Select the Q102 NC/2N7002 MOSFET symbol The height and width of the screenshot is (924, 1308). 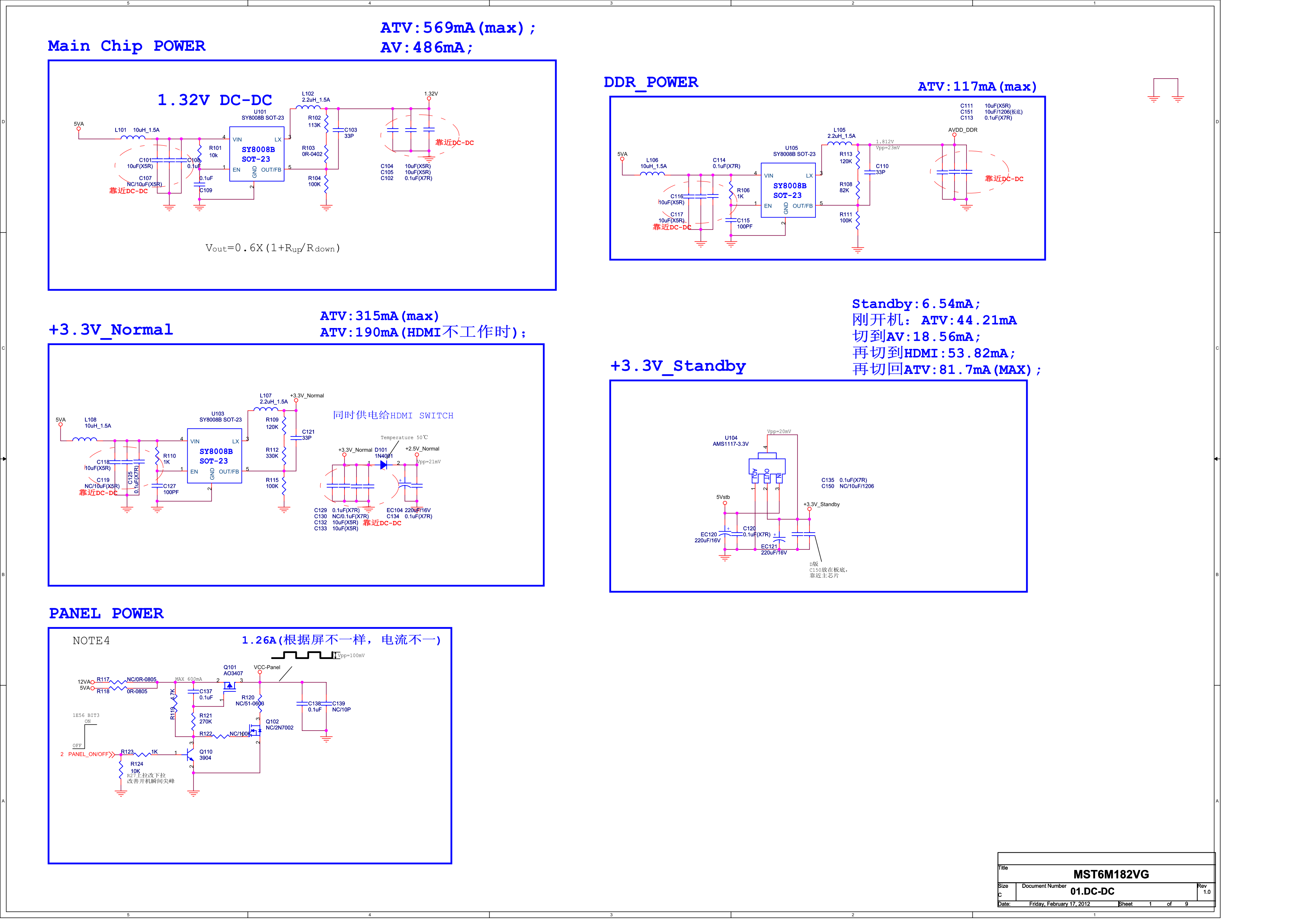[x=256, y=730]
